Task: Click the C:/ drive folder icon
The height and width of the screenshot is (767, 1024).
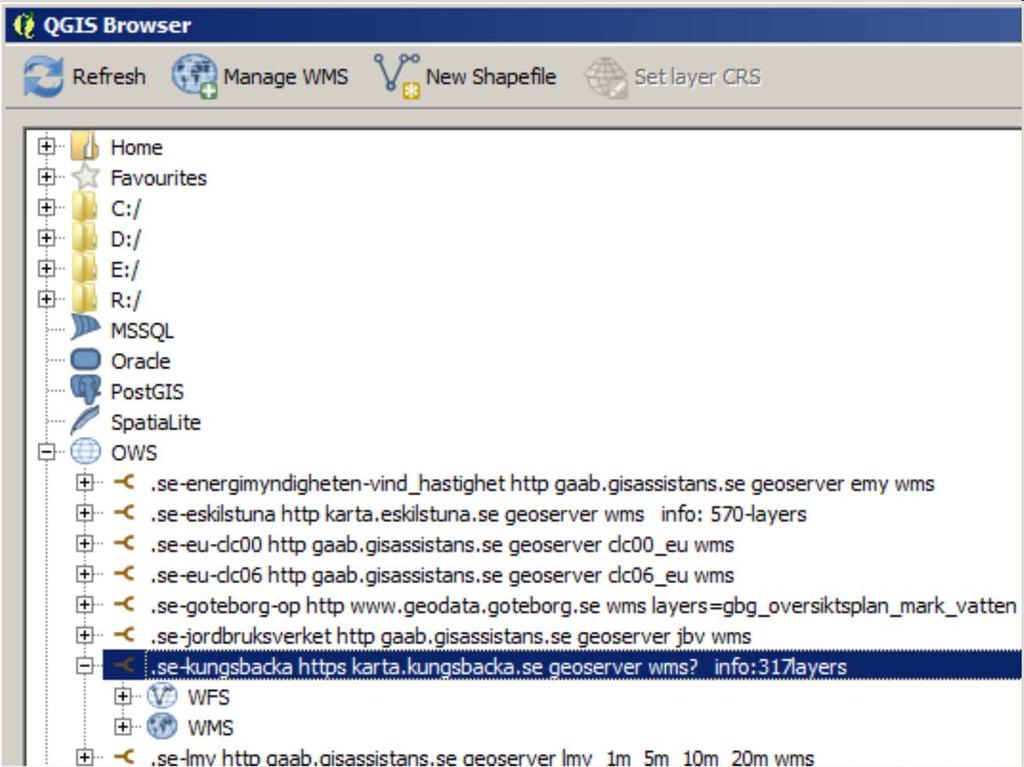Action: click(85, 208)
